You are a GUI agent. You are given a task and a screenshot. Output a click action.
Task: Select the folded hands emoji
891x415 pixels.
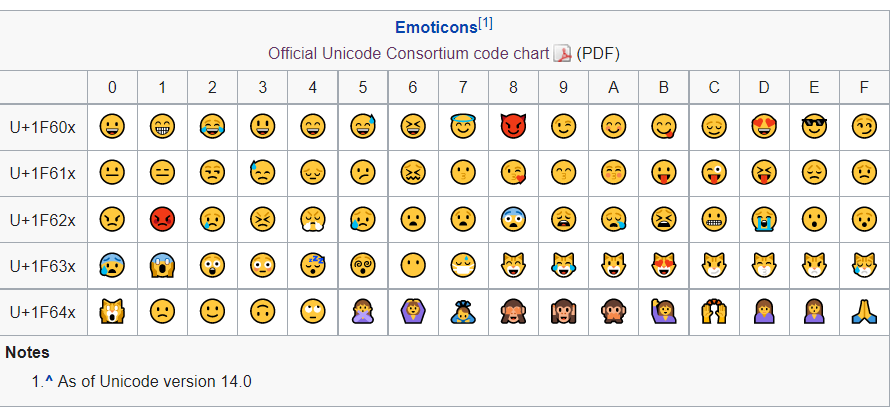click(x=864, y=312)
